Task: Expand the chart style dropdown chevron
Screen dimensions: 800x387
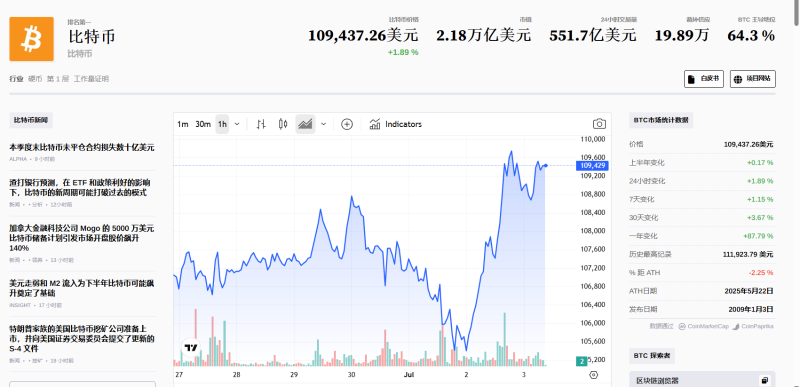Action: [x=323, y=124]
